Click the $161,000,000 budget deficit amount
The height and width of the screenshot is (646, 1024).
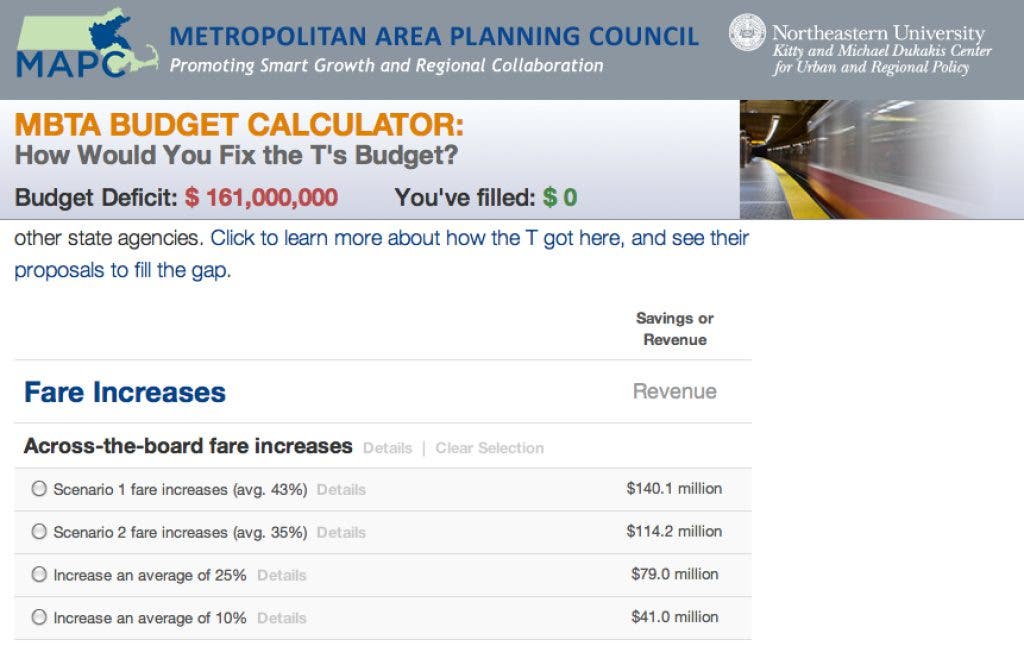point(261,197)
